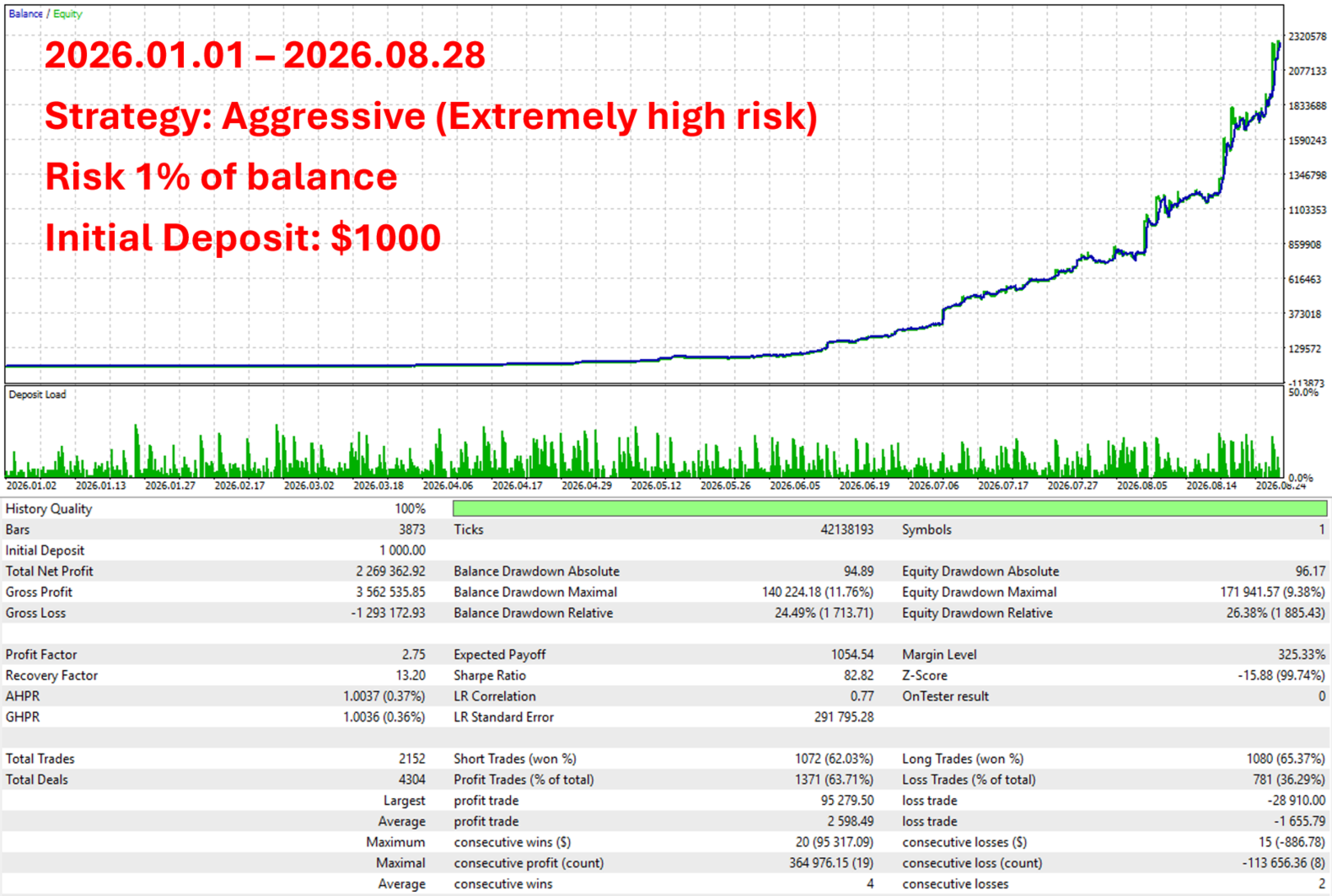Click the green History Quality progress bar
This screenshot has width=1332, height=896.
tap(889, 508)
